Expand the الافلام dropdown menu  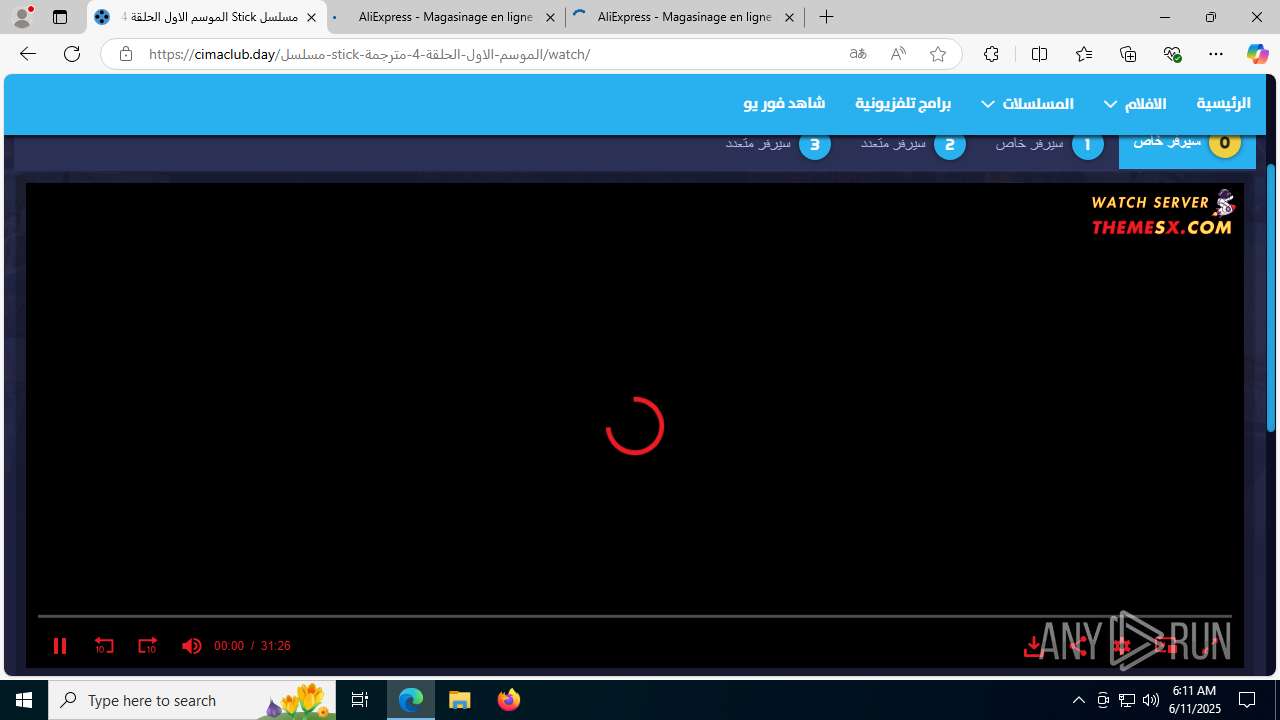[1135, 103]
